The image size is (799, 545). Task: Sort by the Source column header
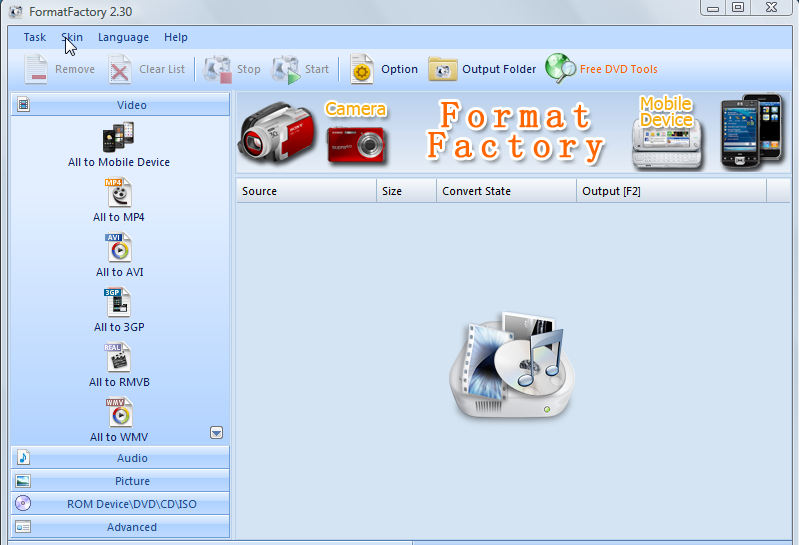tap(306, 191)
